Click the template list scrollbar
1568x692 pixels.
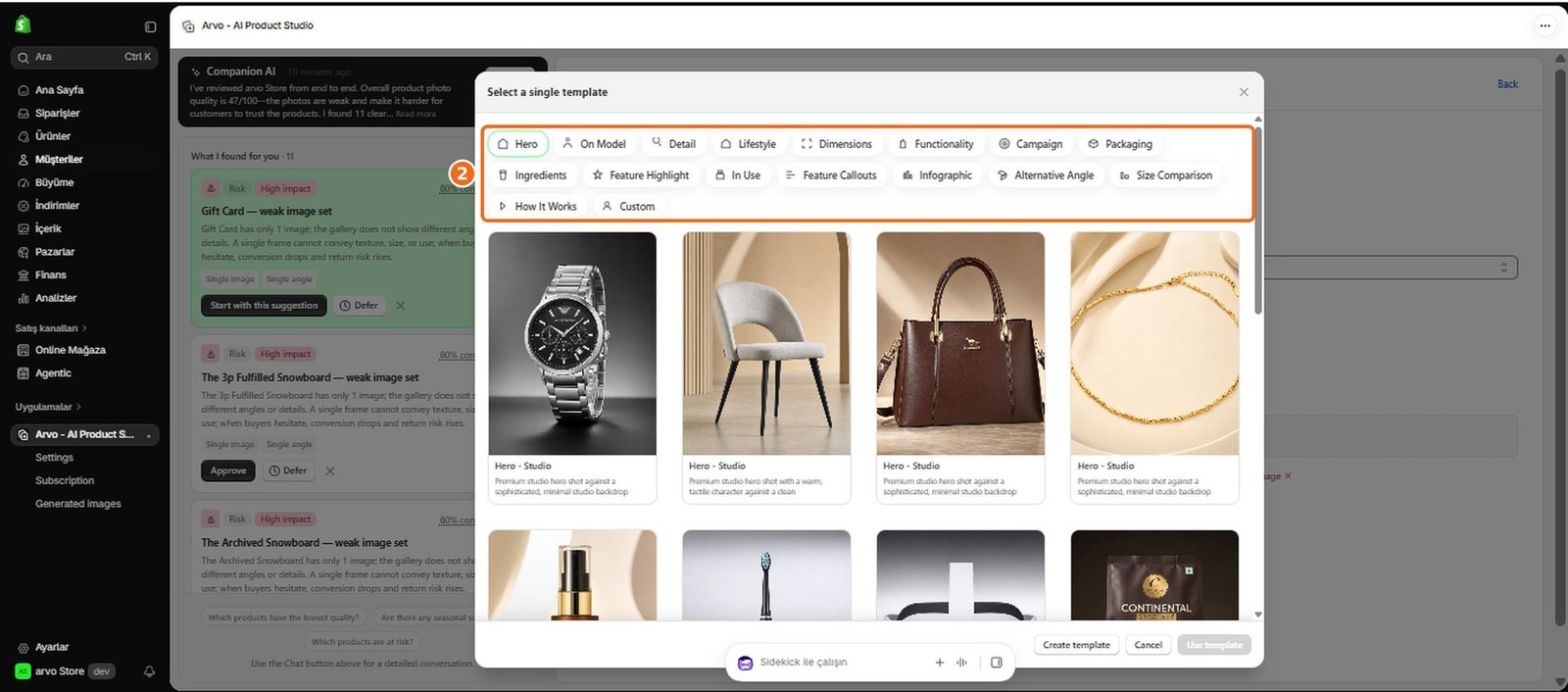point(1258,221)
